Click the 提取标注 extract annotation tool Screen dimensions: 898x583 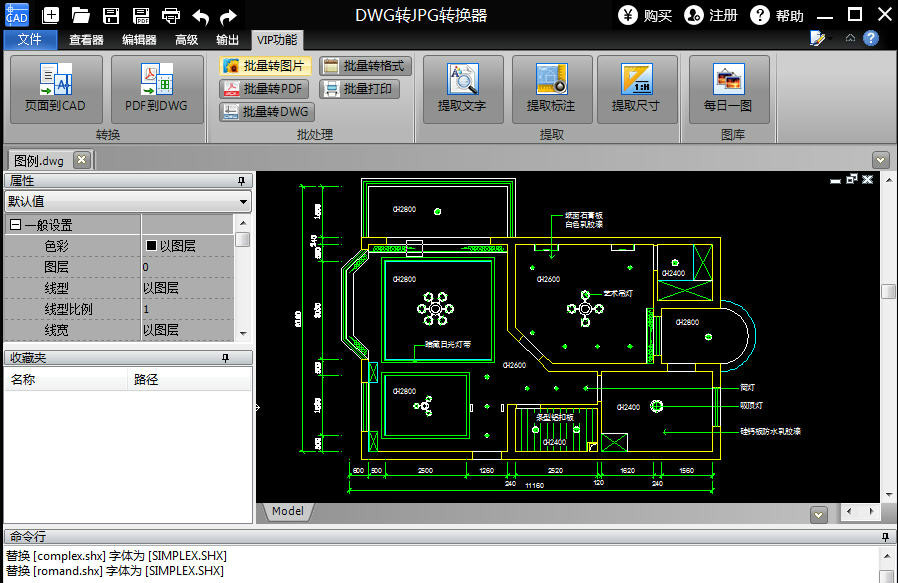click(552, 89)
